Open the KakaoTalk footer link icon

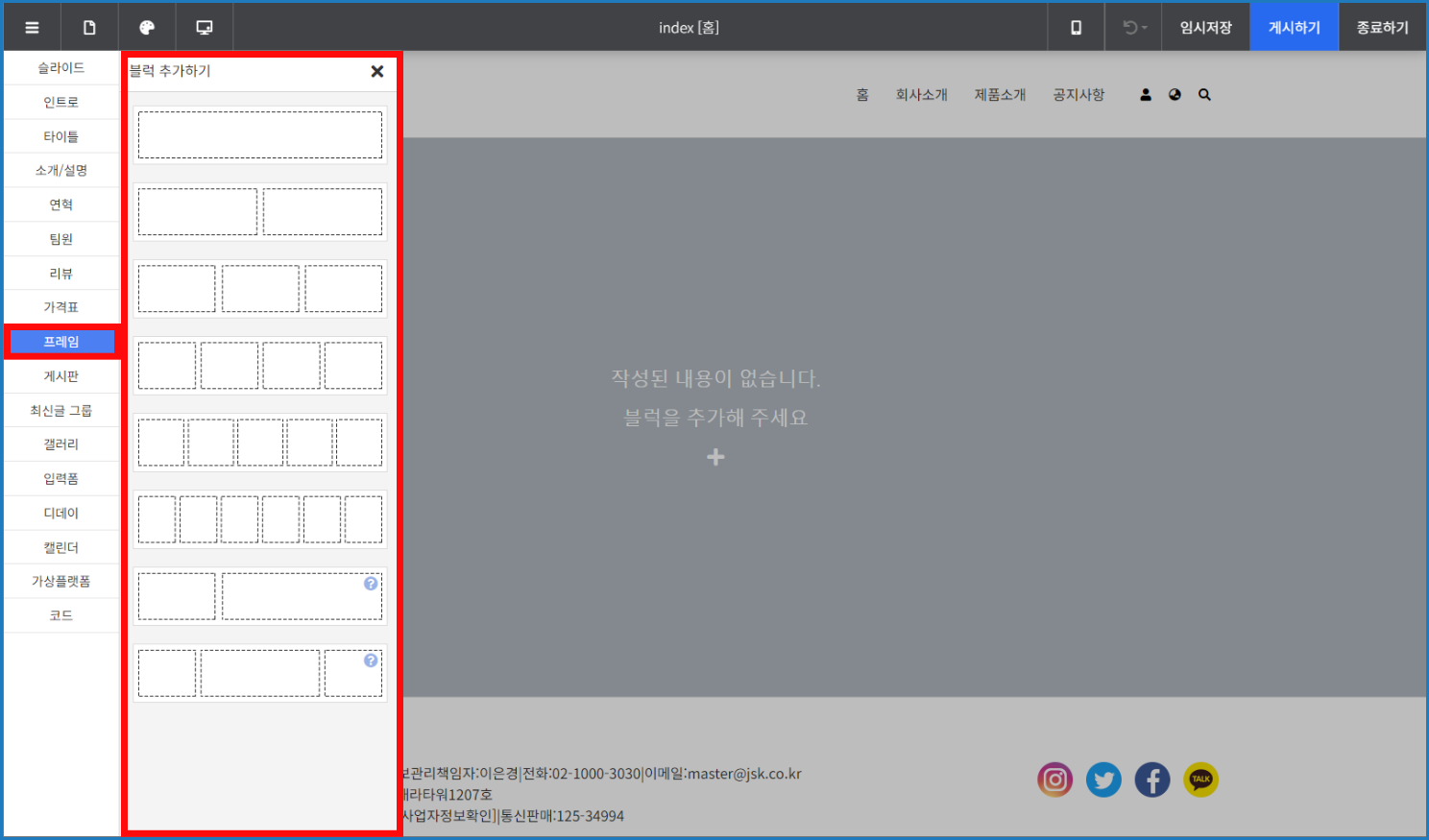1200,780
